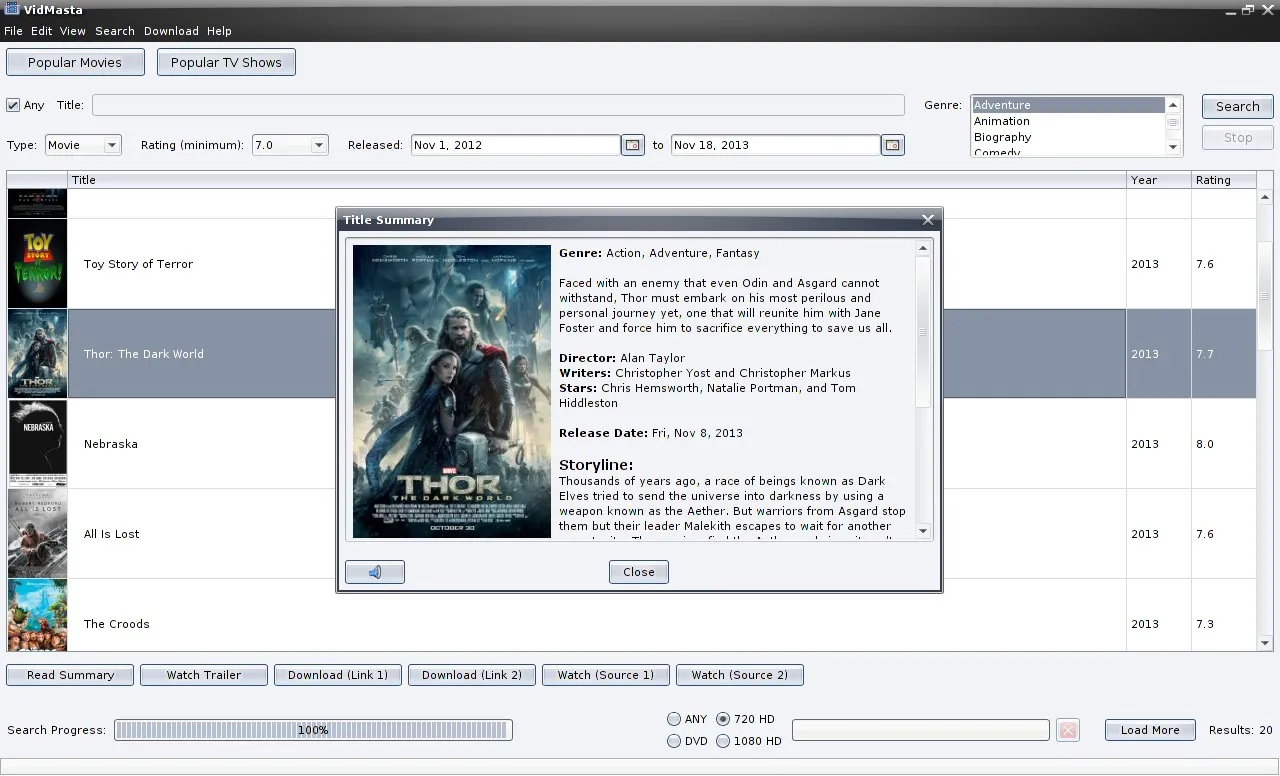Open the Download menu
The image size is (1280, 776).
[171, 31]
